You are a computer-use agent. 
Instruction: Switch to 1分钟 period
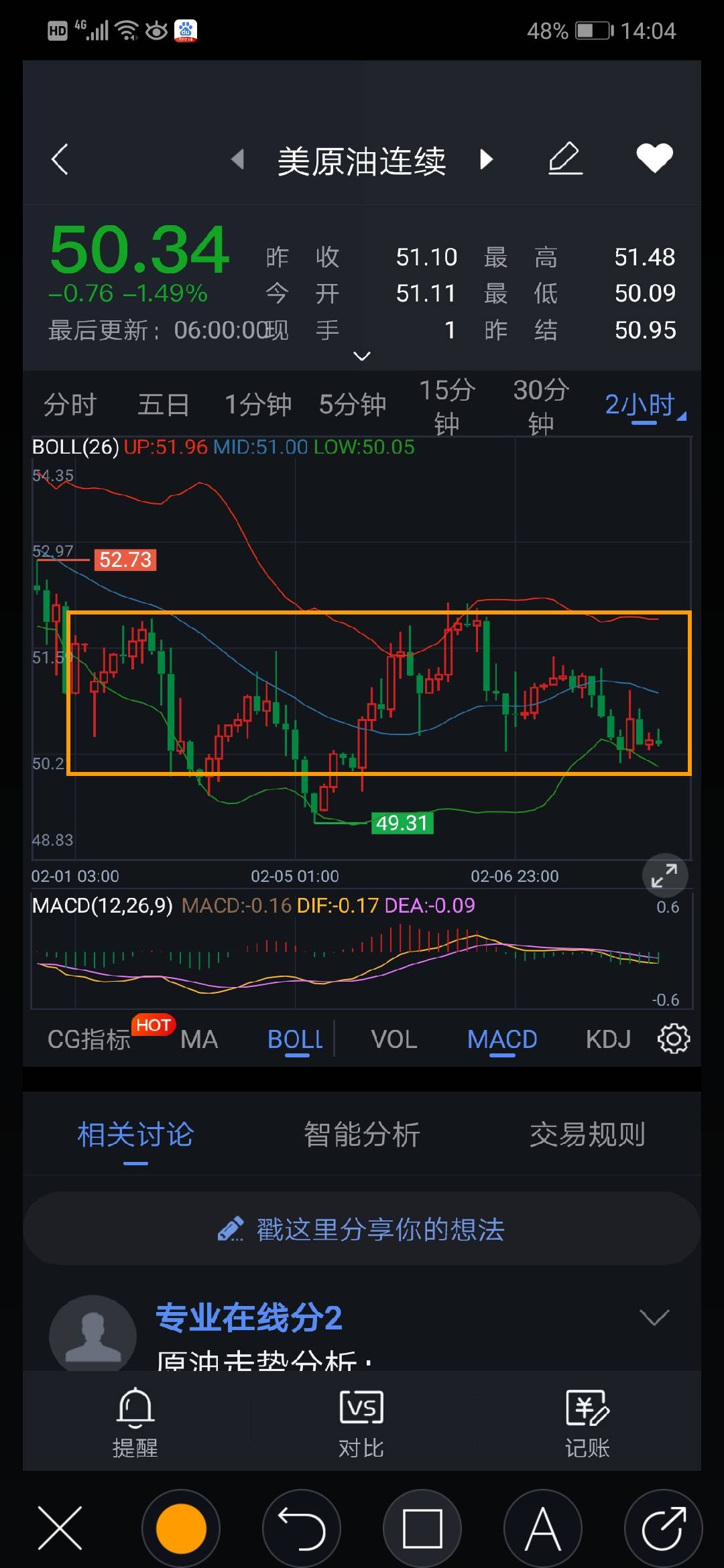258,405
